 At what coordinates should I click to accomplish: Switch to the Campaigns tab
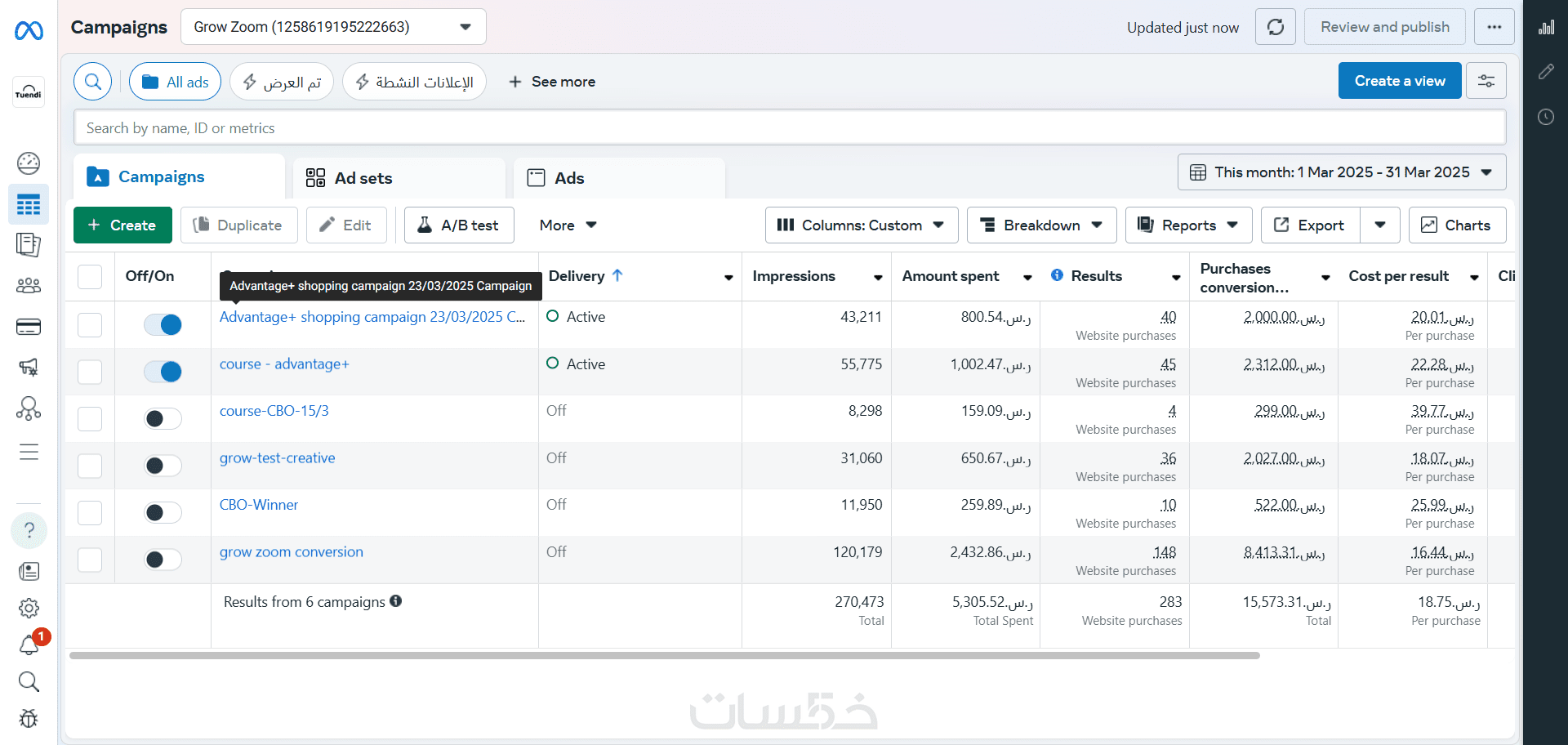click(180, 176)
